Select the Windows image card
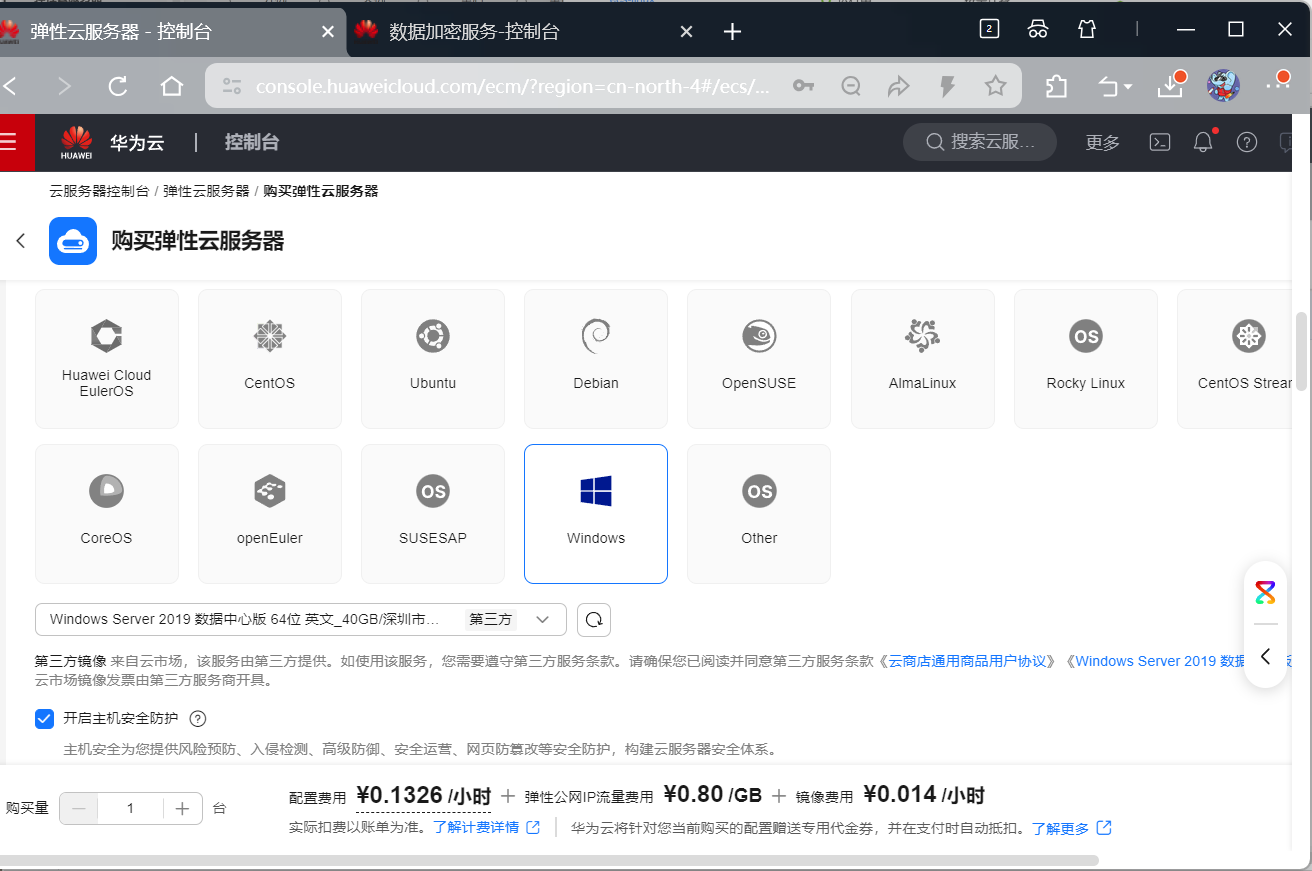The width and height of the screenshot is (1312, 871). coord(596,514)
